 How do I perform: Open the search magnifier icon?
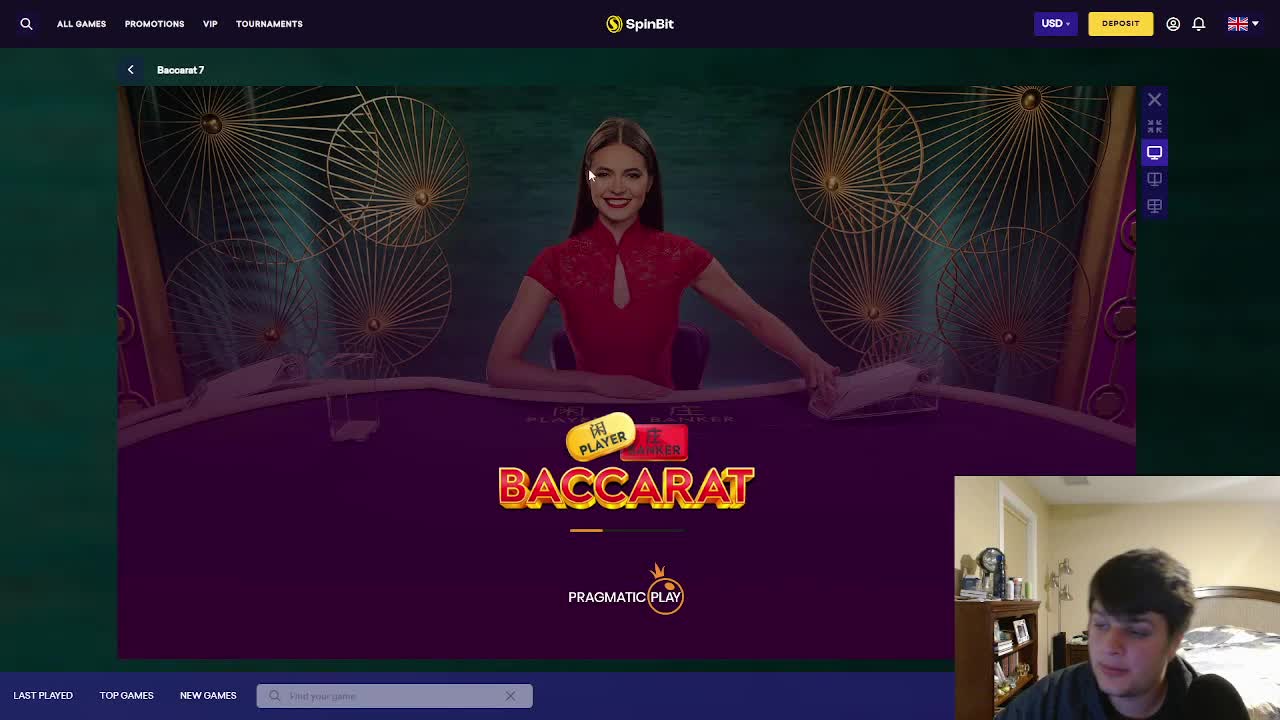[26, 24]
